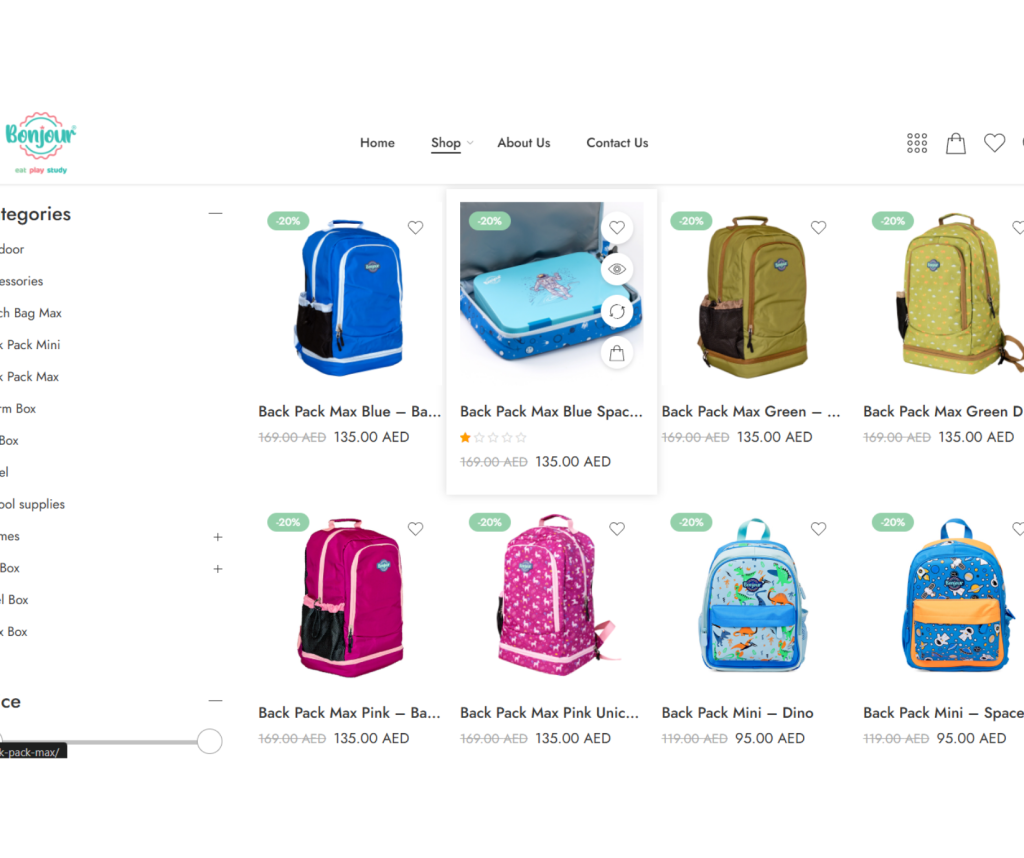Collapse the Price filter section

pos(216,701)
